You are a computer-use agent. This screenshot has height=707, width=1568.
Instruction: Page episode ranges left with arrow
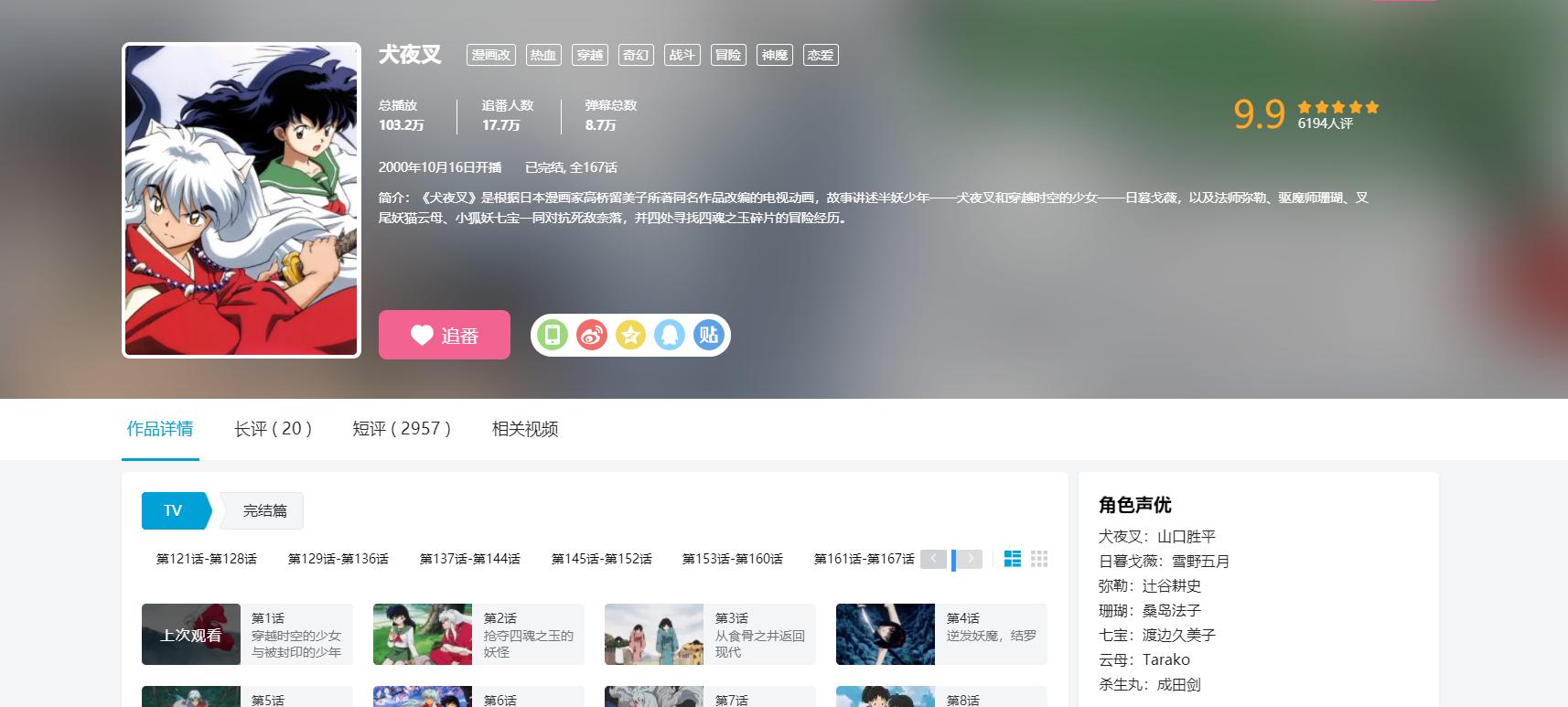point(933,559)
